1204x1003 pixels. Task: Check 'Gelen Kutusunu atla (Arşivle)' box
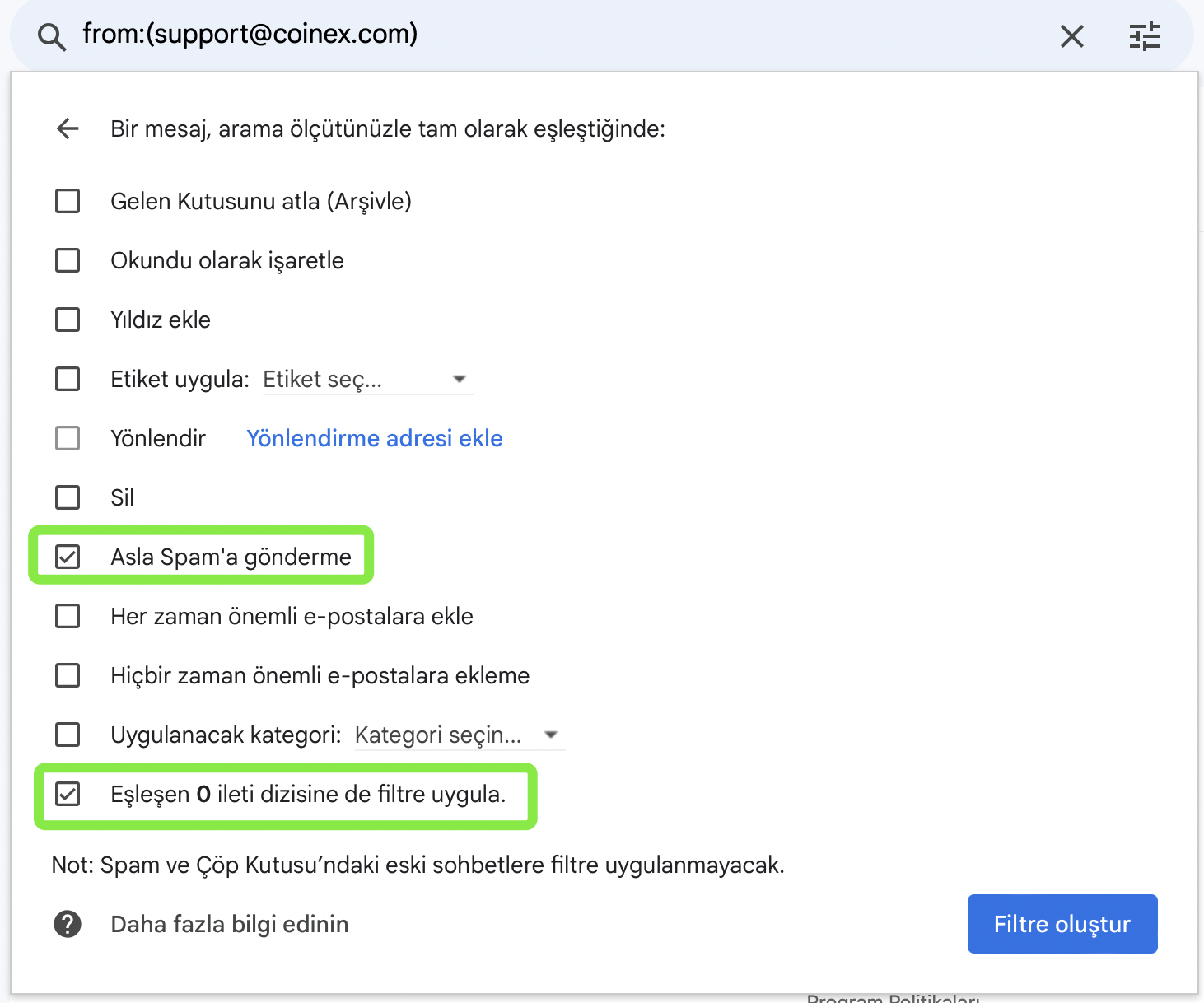[x=68, y=201]
